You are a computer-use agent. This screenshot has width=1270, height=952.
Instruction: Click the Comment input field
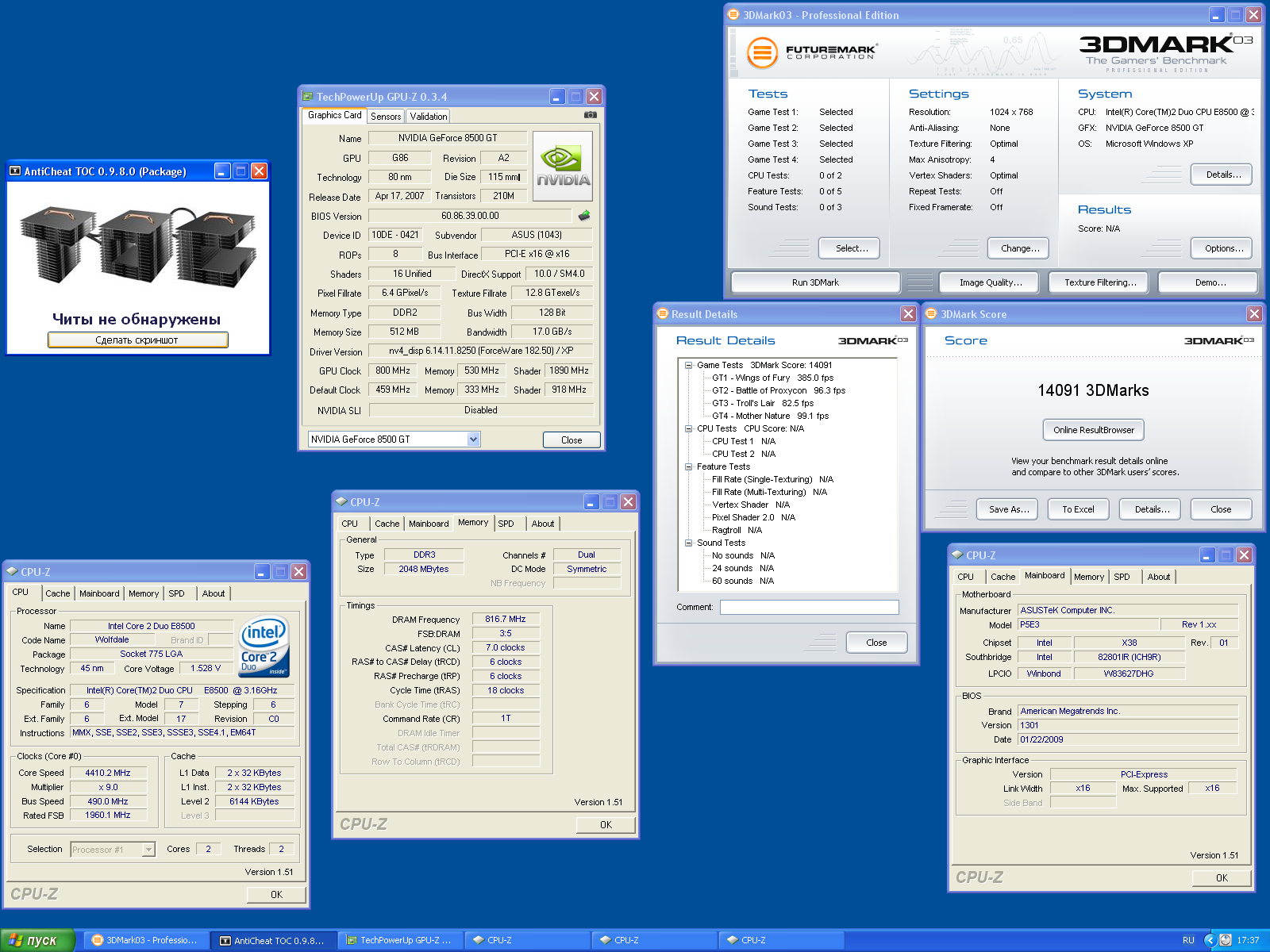point(809,607)
